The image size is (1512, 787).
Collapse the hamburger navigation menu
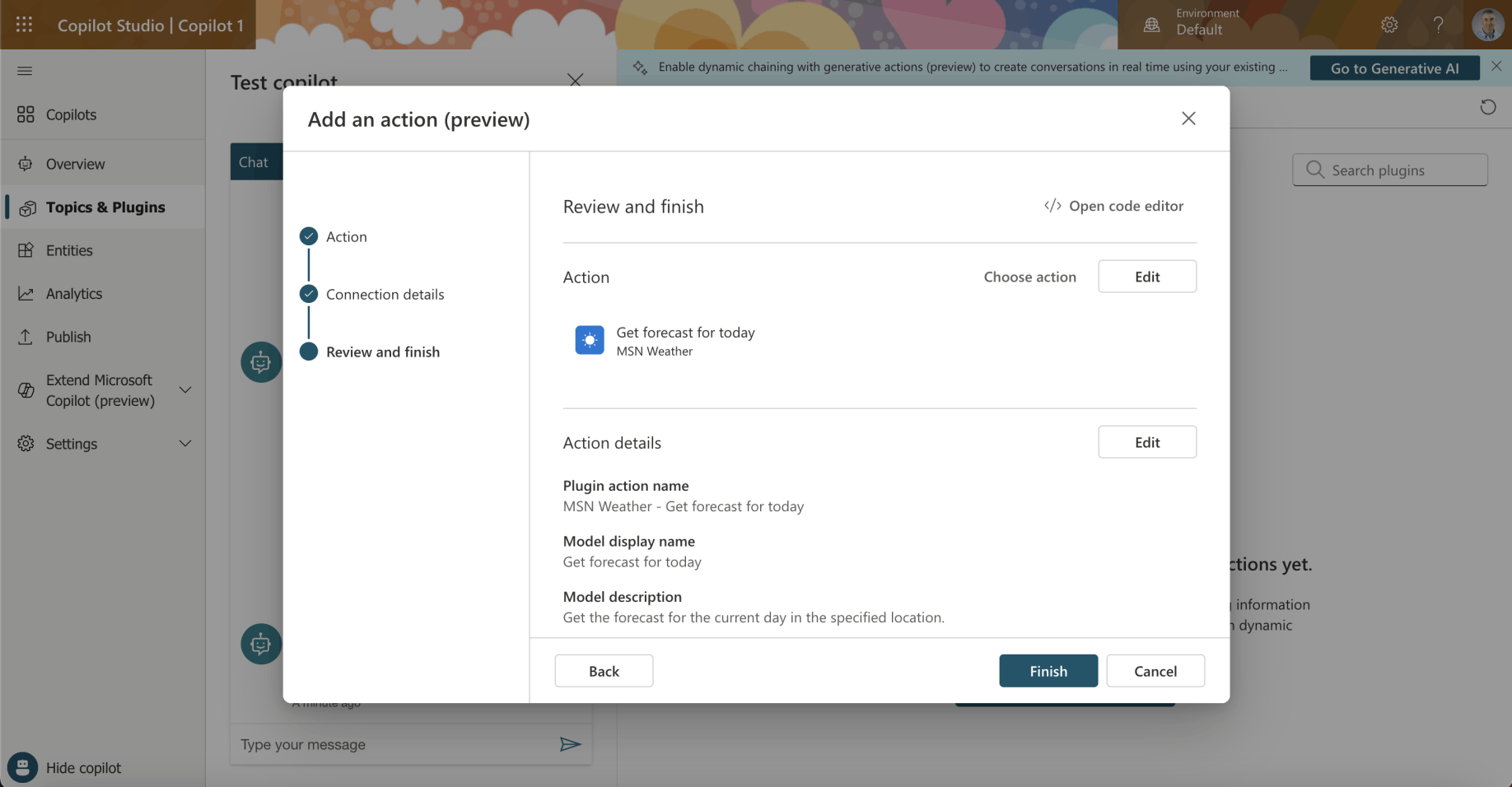[25, 71]
